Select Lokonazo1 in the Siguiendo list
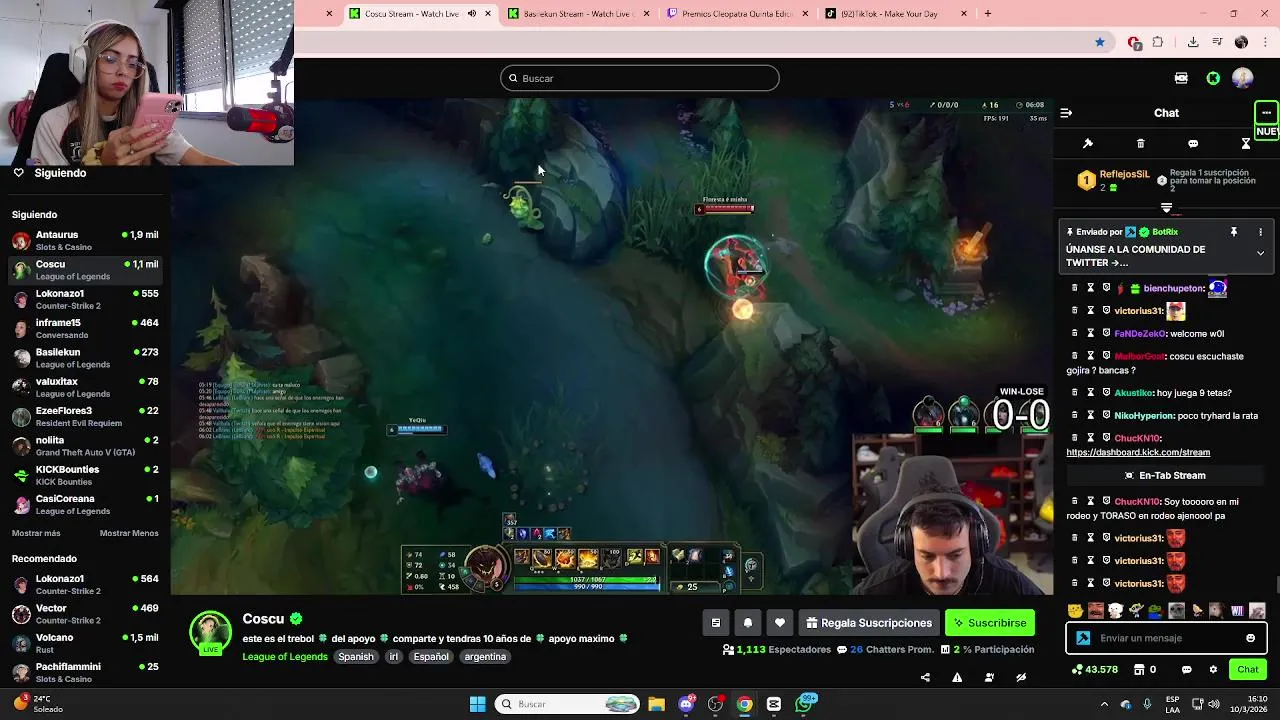The image size is (1280, 720). coord(85,300)
